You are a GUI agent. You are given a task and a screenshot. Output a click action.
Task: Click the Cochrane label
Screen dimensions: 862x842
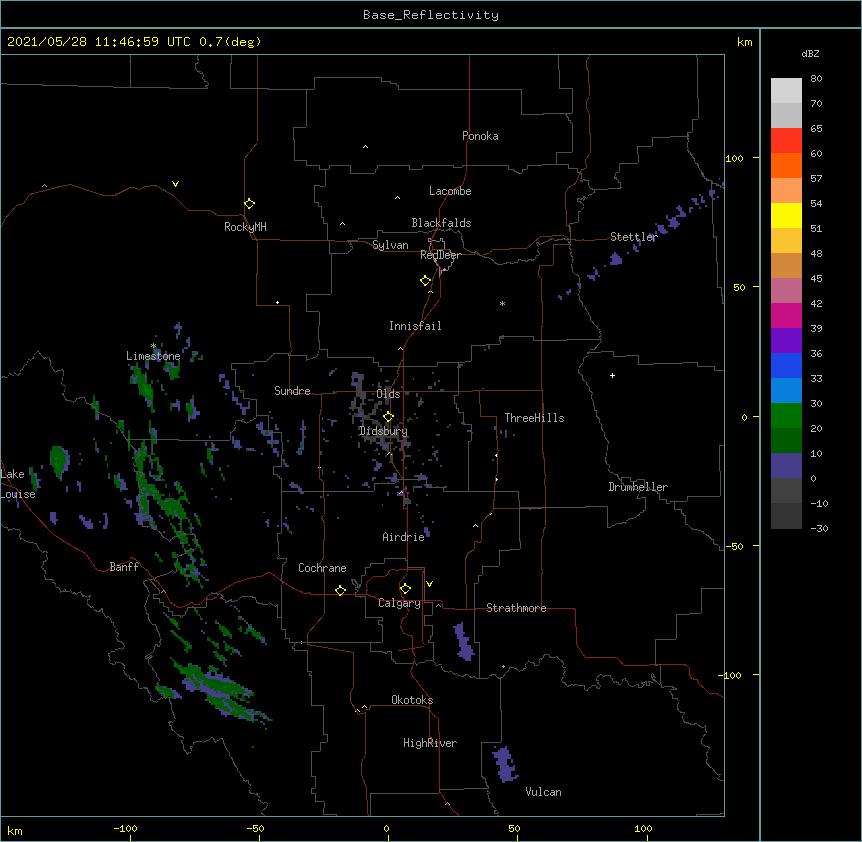point(322,568)
